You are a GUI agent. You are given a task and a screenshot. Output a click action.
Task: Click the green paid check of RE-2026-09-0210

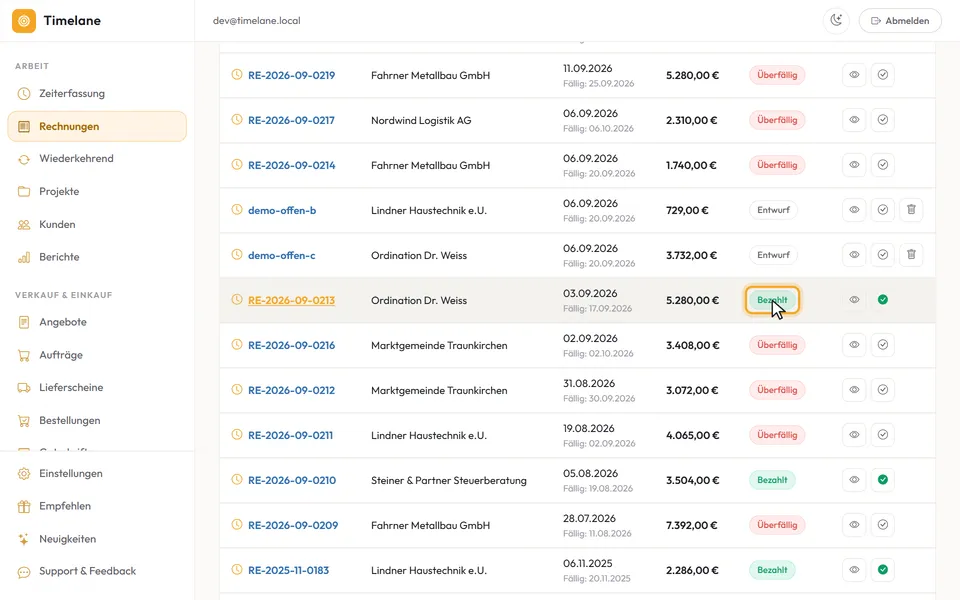(883, 479)
